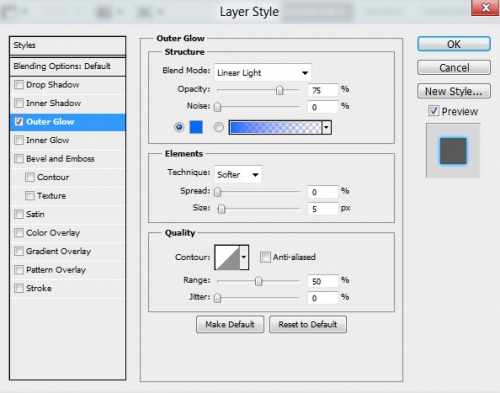Click the Jitter slider handle
Image resolution: width=500 pixels, height=393 pixels.
[217, 298]
